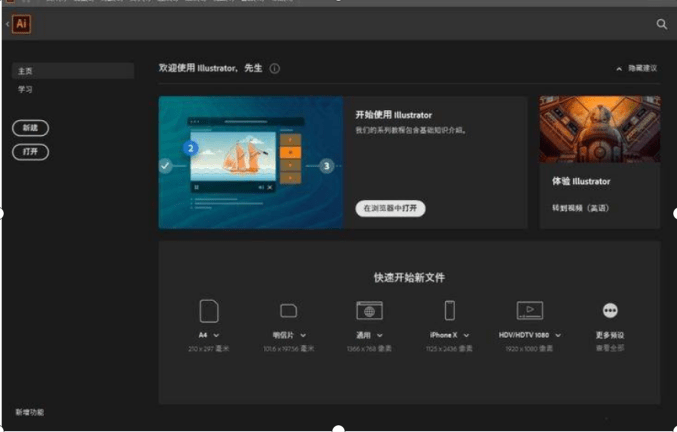This screenshot has height=432, width=677.
Task: Click the 查看全部 view all text
Action: 610,348
